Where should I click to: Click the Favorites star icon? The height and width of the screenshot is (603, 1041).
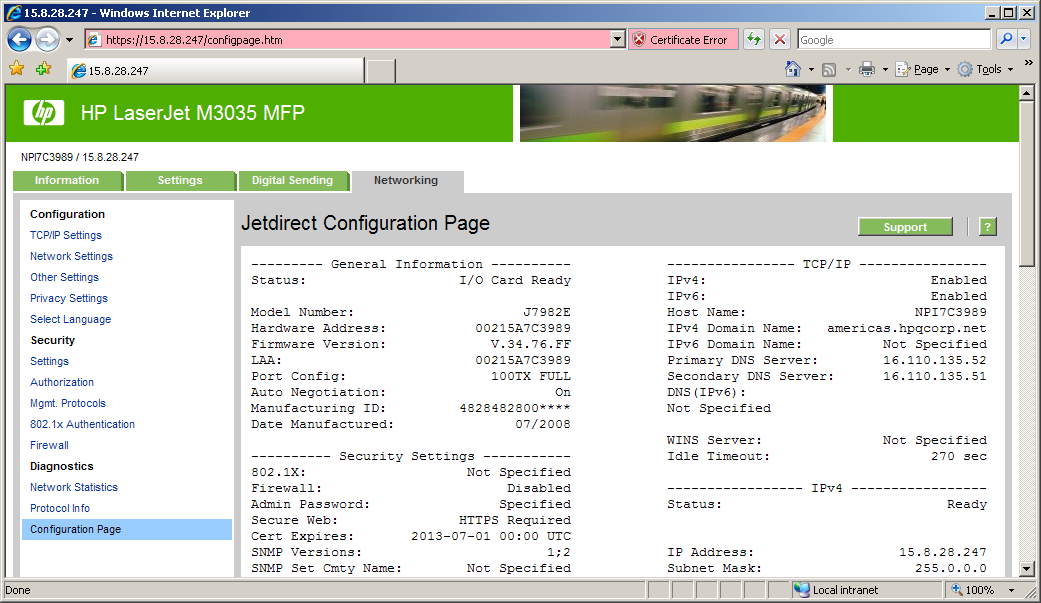(16, 69)
